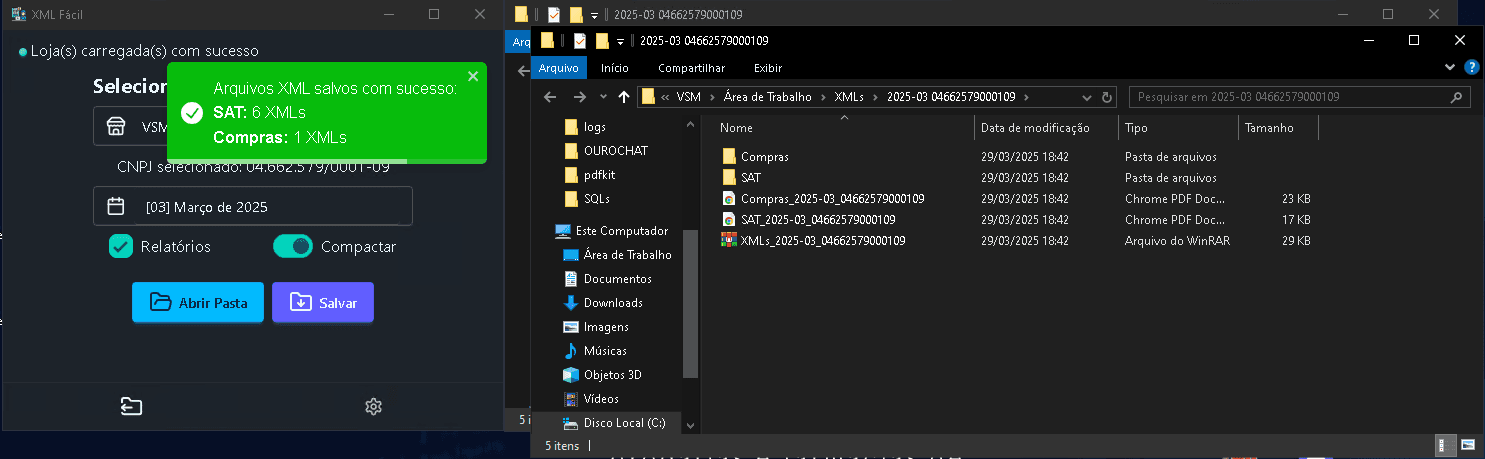The image size is (1485, 459).
Task: Click the logout icon in XML Fácil footer
Action: 131,406
